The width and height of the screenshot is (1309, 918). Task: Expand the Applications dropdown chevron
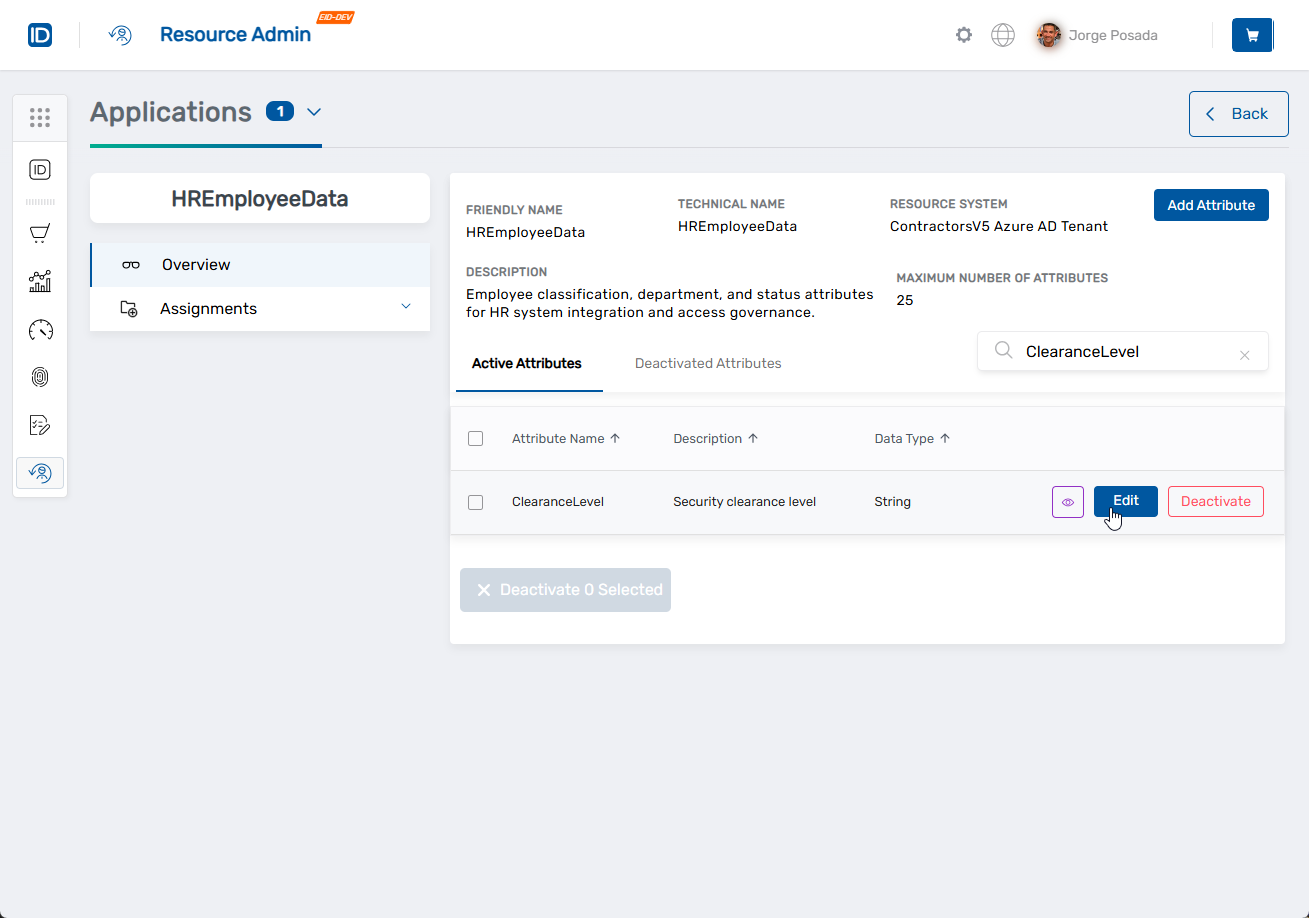pos(314,112)
